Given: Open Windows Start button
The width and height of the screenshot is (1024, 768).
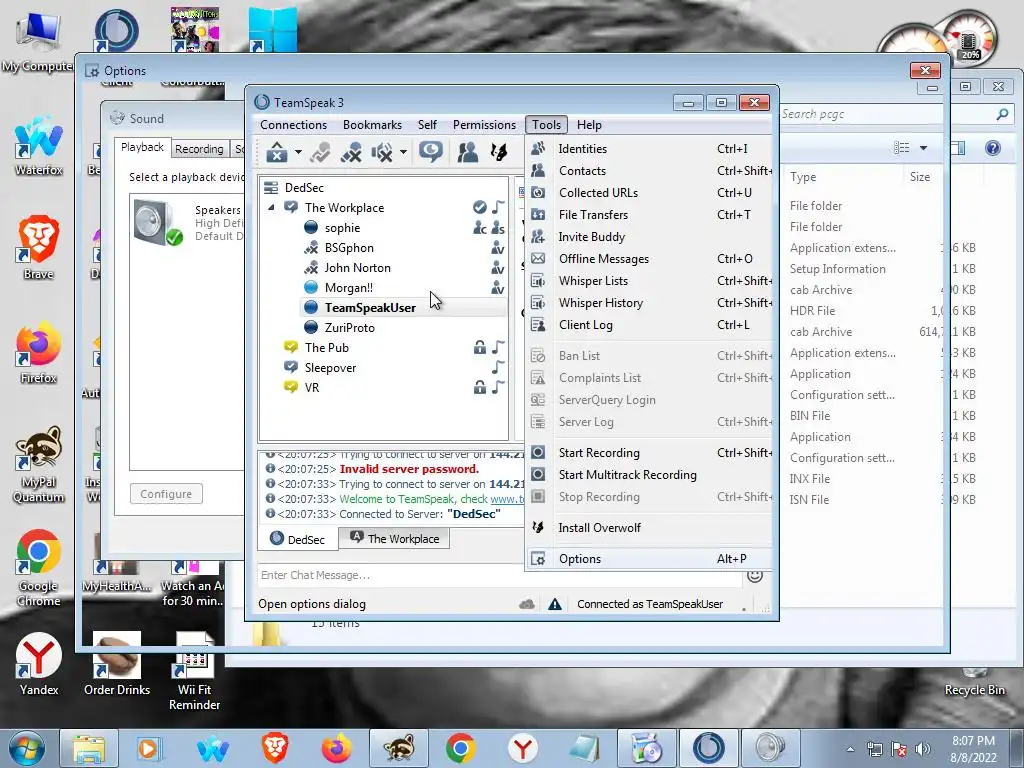Looking at the screenshot, I should coord(27,748).
